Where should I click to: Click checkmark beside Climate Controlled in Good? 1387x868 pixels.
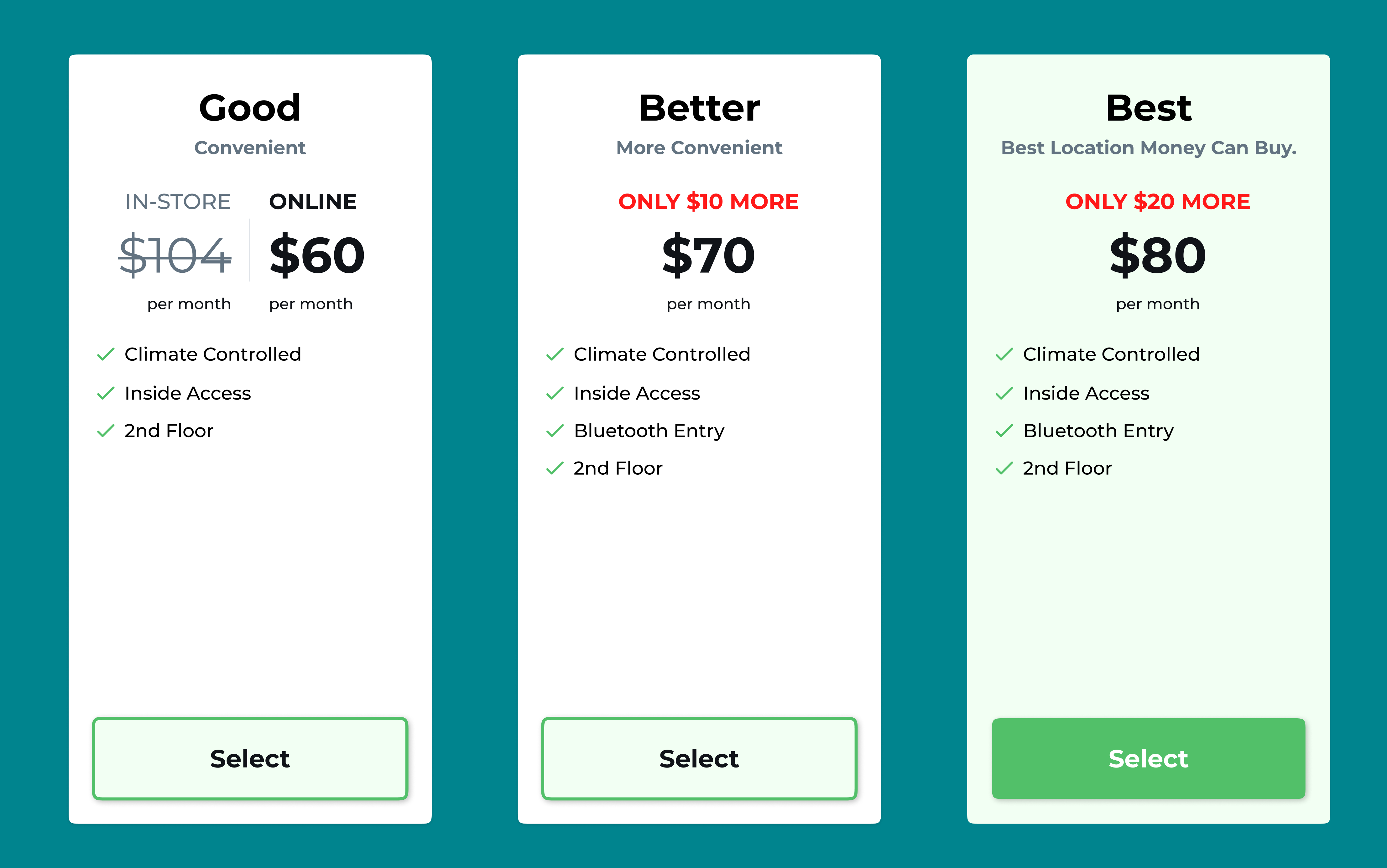pos(106,355)
